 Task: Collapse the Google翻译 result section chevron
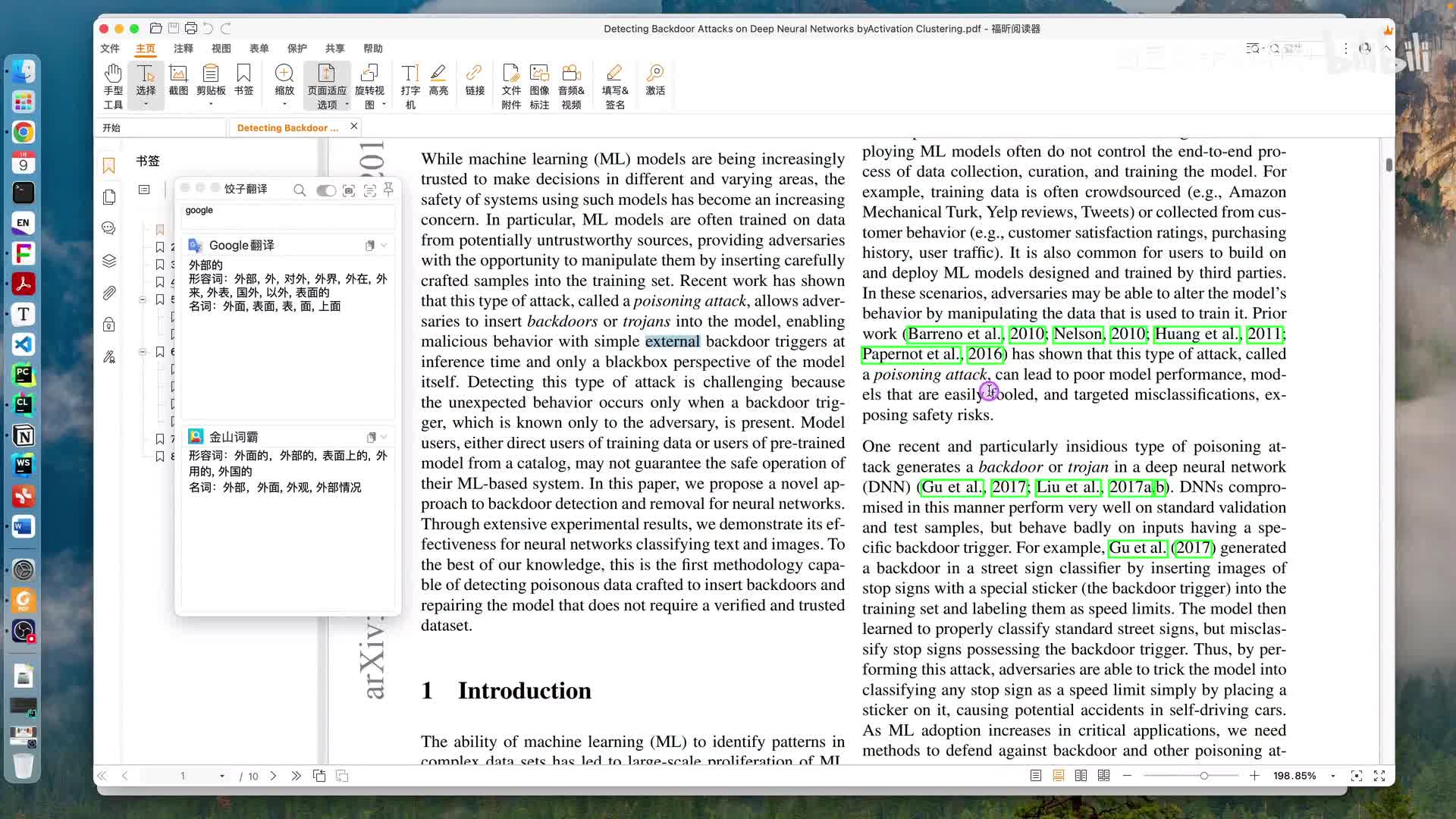(384, 246)
